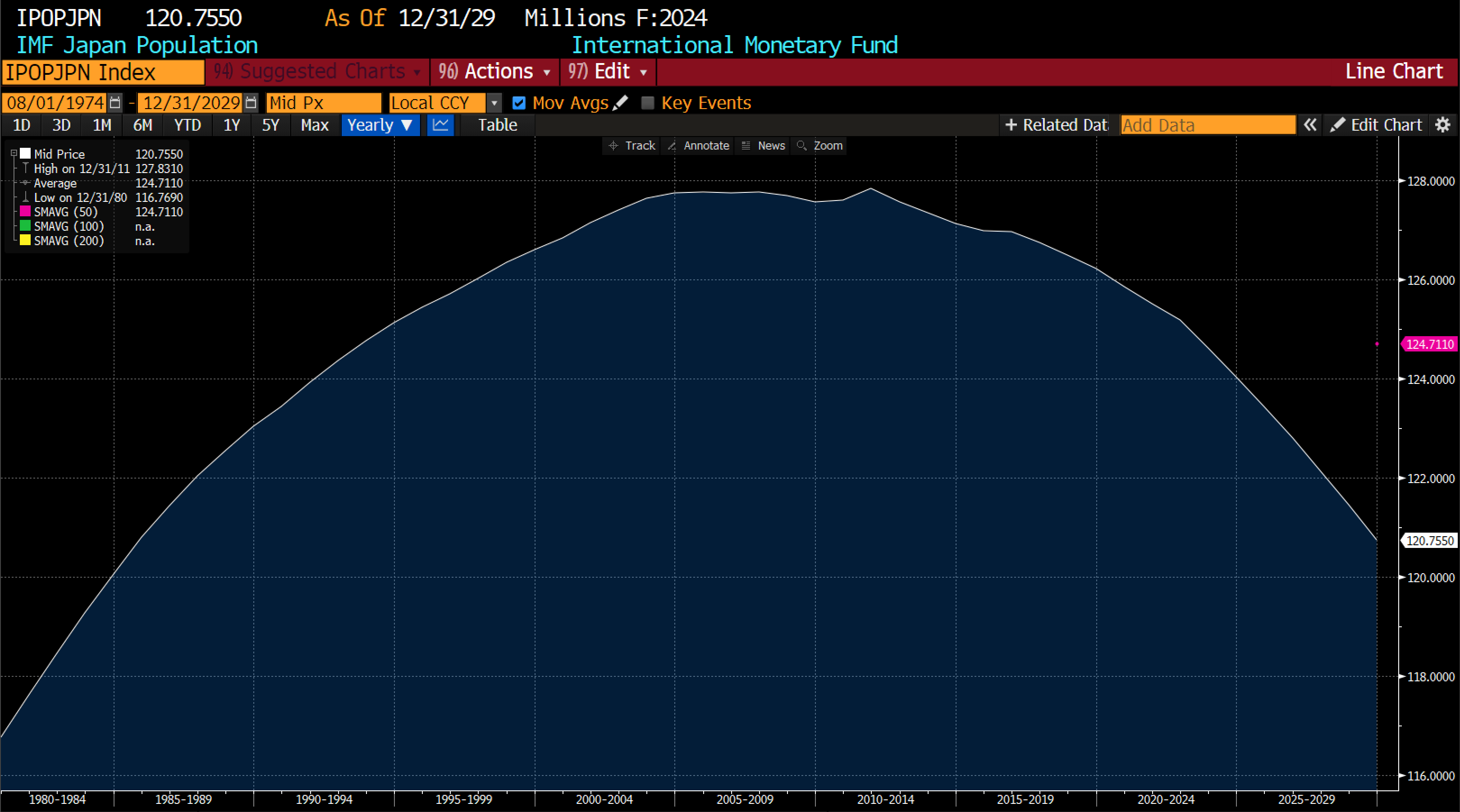Open the Edit menu

click(x=608, y=71)
